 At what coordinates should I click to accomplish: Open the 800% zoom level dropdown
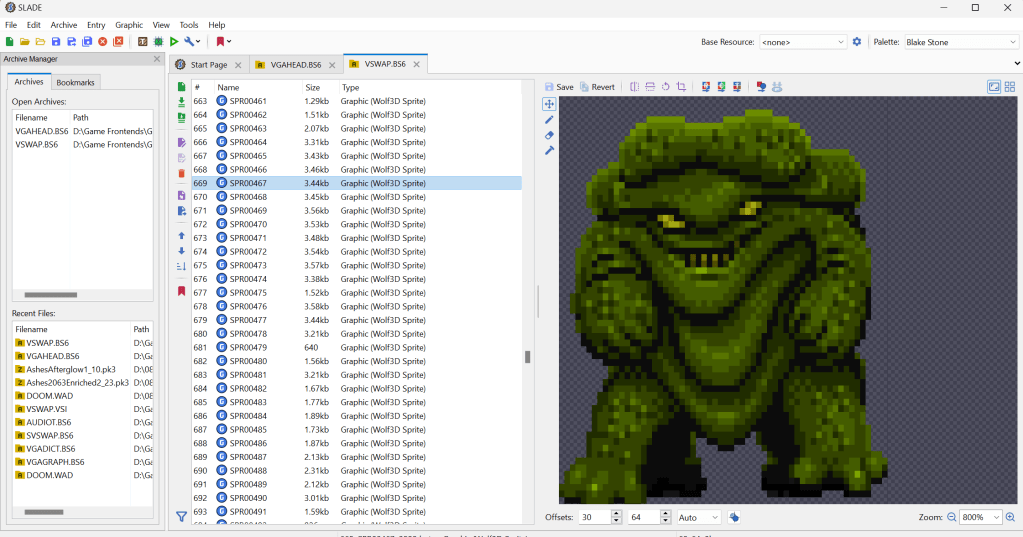tap(980, 517)
